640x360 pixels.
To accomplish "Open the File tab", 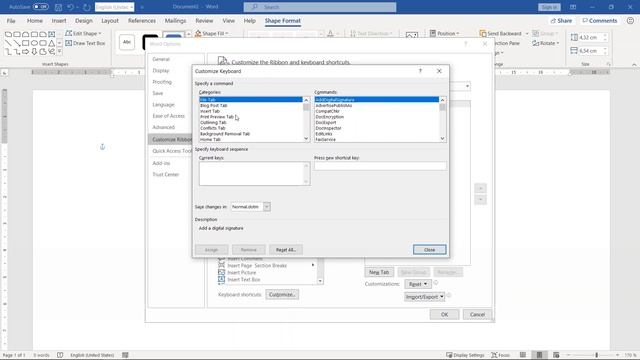I will 11,20.
